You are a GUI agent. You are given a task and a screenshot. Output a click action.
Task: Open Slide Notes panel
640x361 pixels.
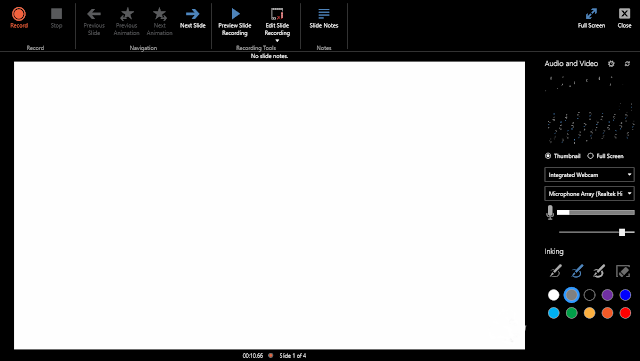(324, 18)
